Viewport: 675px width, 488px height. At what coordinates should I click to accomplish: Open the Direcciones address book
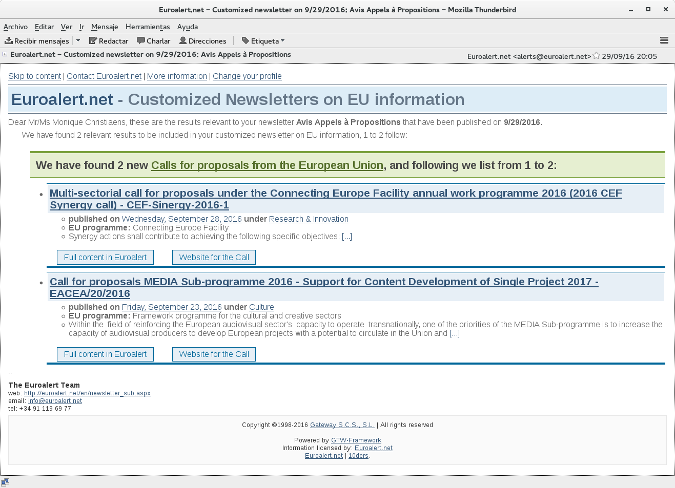pos(203,41)
